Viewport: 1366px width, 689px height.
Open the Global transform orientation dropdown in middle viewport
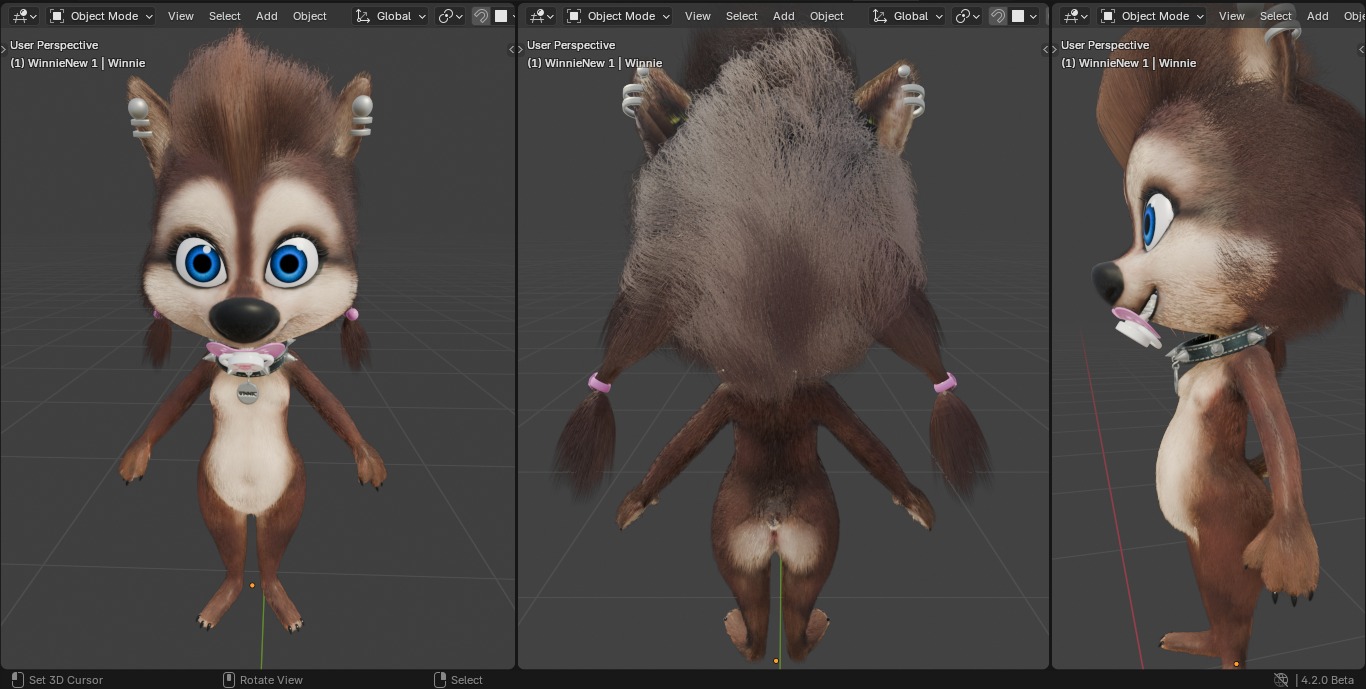click(908, 16)
